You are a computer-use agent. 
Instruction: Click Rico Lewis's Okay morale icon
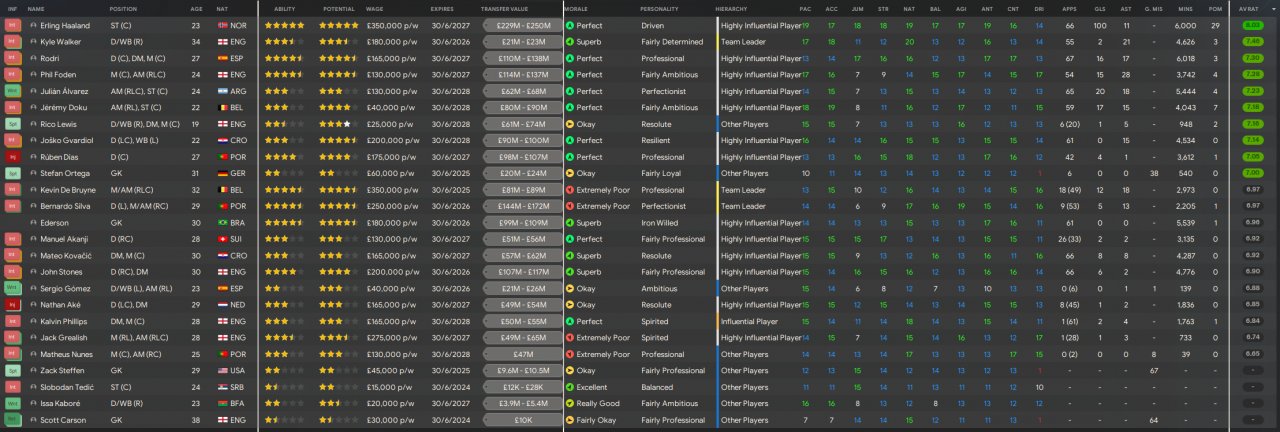tap(570, 124)
